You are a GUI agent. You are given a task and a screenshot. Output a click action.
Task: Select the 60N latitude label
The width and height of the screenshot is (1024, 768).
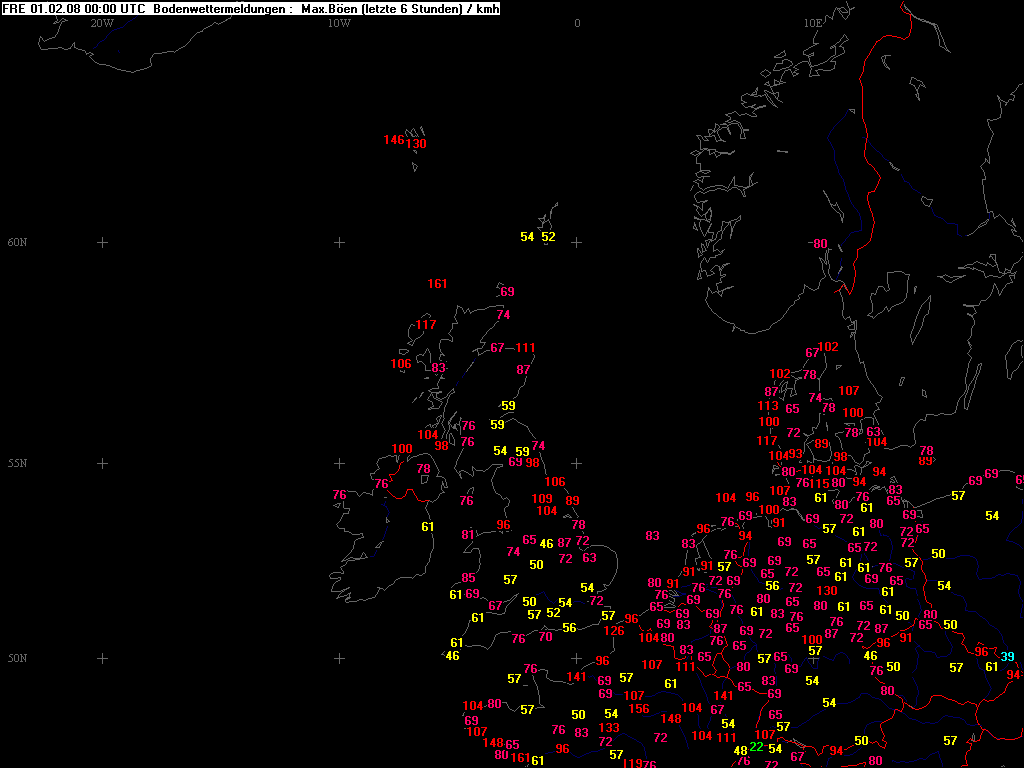[18, 243]
